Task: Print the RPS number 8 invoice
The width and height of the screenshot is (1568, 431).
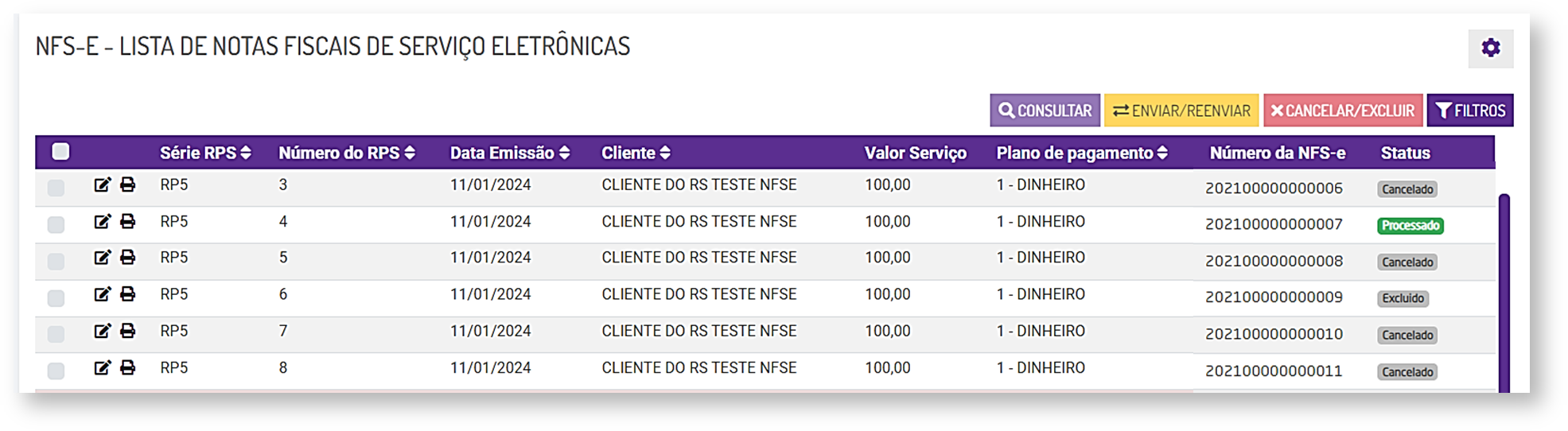Action: point(127,367)
